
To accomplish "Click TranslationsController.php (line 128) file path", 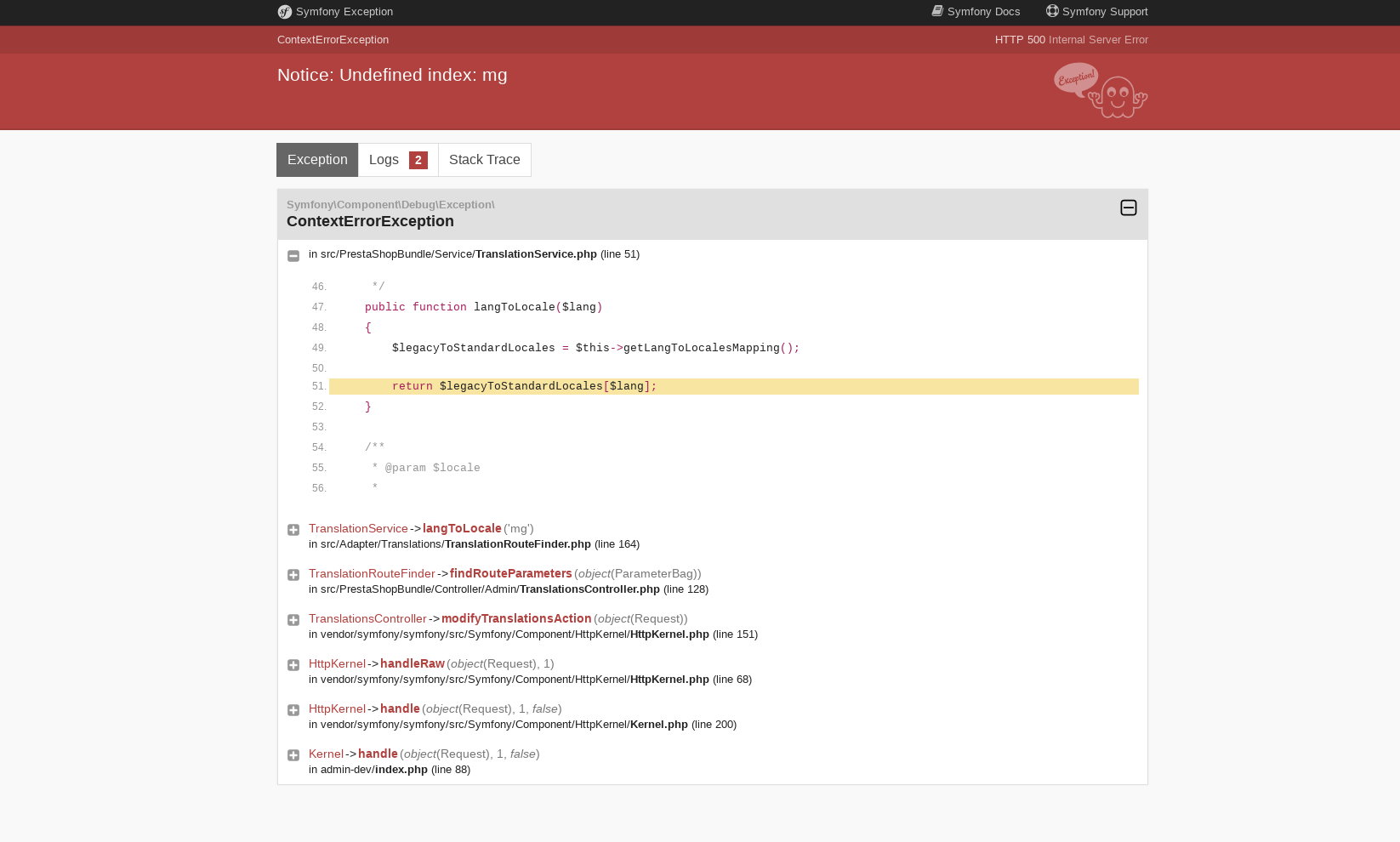I will coord(509,589).
